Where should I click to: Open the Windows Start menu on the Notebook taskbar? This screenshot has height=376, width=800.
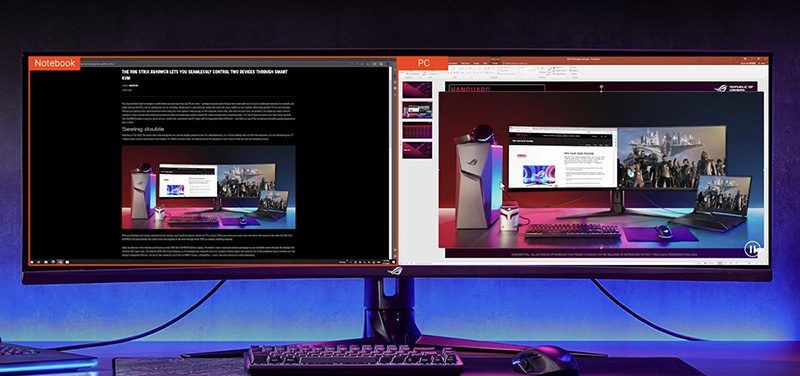(33, 262)
